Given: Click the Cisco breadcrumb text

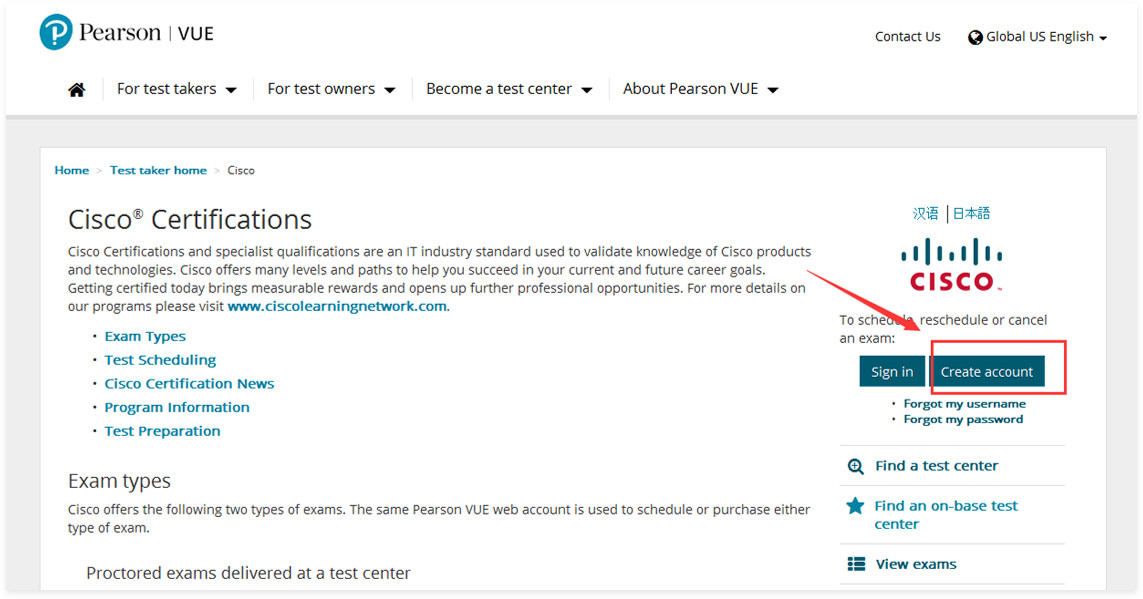Looking at the screenshot, I should [241, 171].
